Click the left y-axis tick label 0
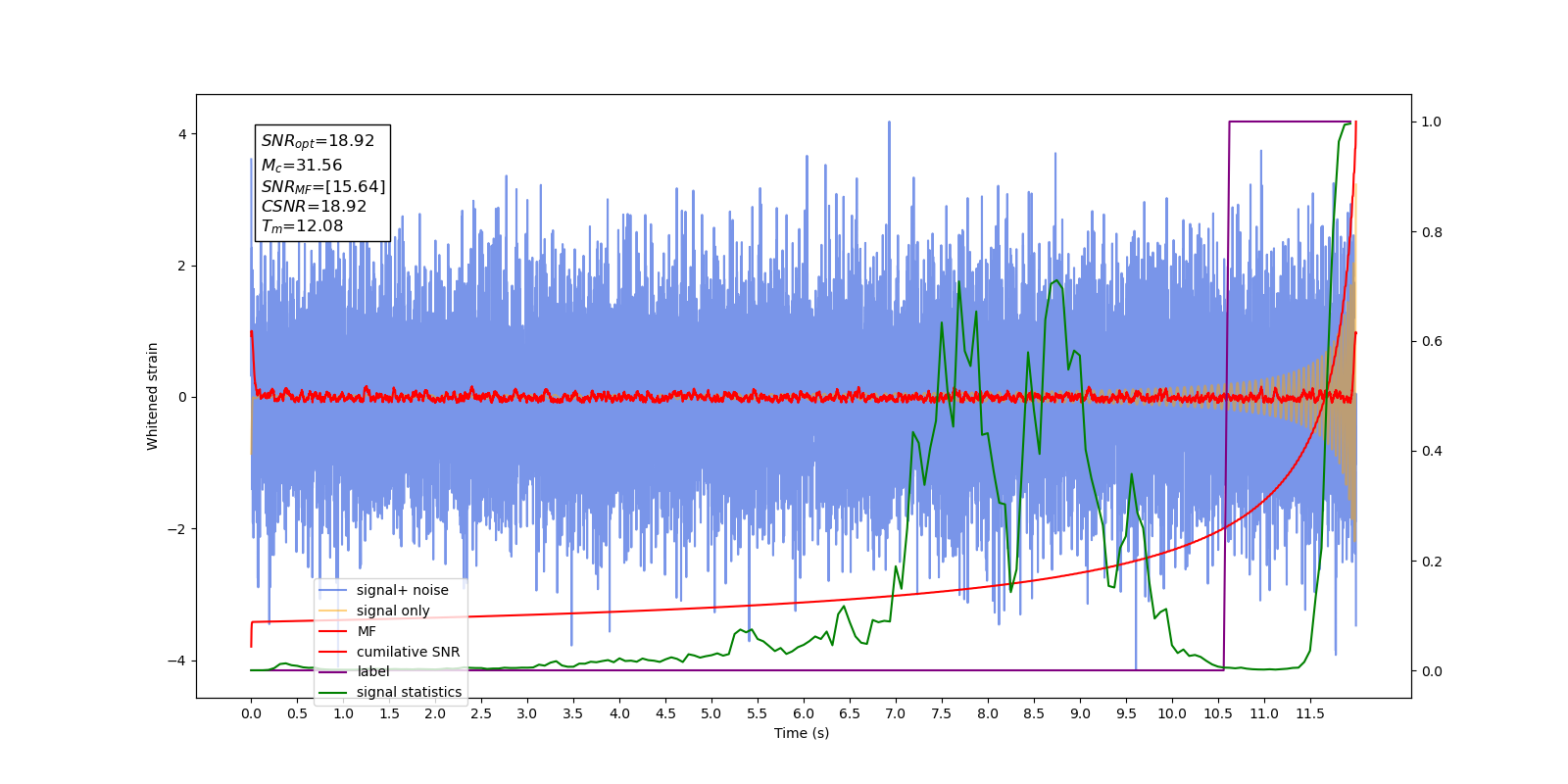This screenshot has width=1568, height=784. click(x=182, y=397)
